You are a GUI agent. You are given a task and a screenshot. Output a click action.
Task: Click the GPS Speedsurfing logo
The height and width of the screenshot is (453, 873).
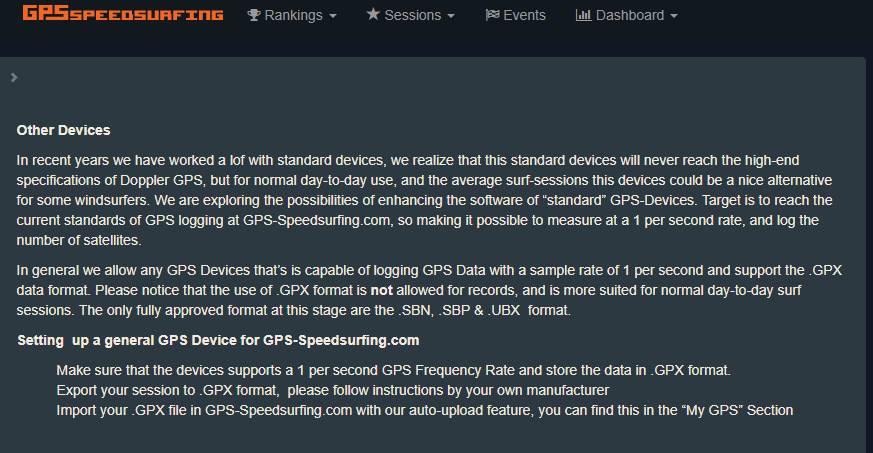123,14
